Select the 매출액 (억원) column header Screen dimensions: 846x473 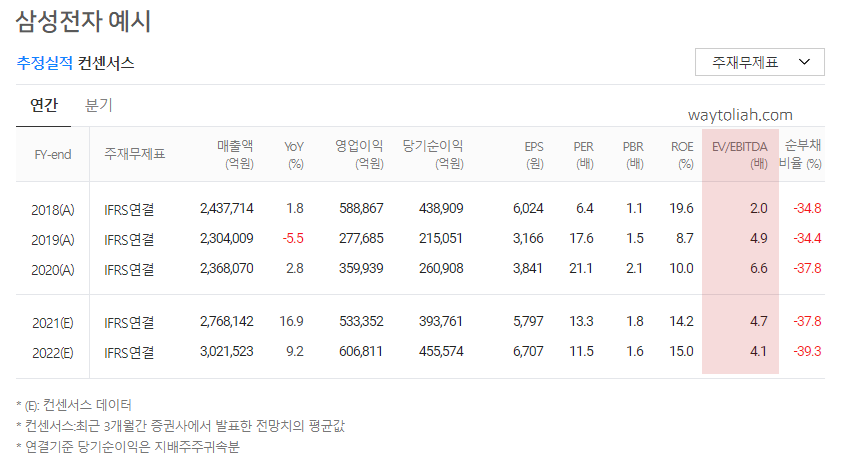235,154
